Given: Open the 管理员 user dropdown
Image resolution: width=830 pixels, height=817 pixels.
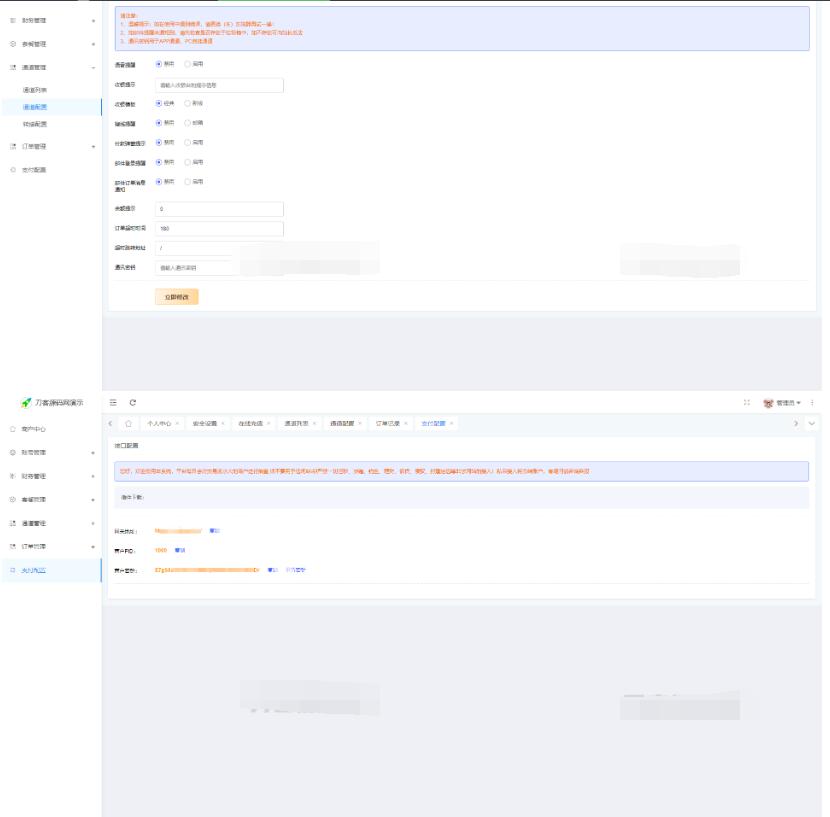Looking at the screenshot, I should click(783, 402).
